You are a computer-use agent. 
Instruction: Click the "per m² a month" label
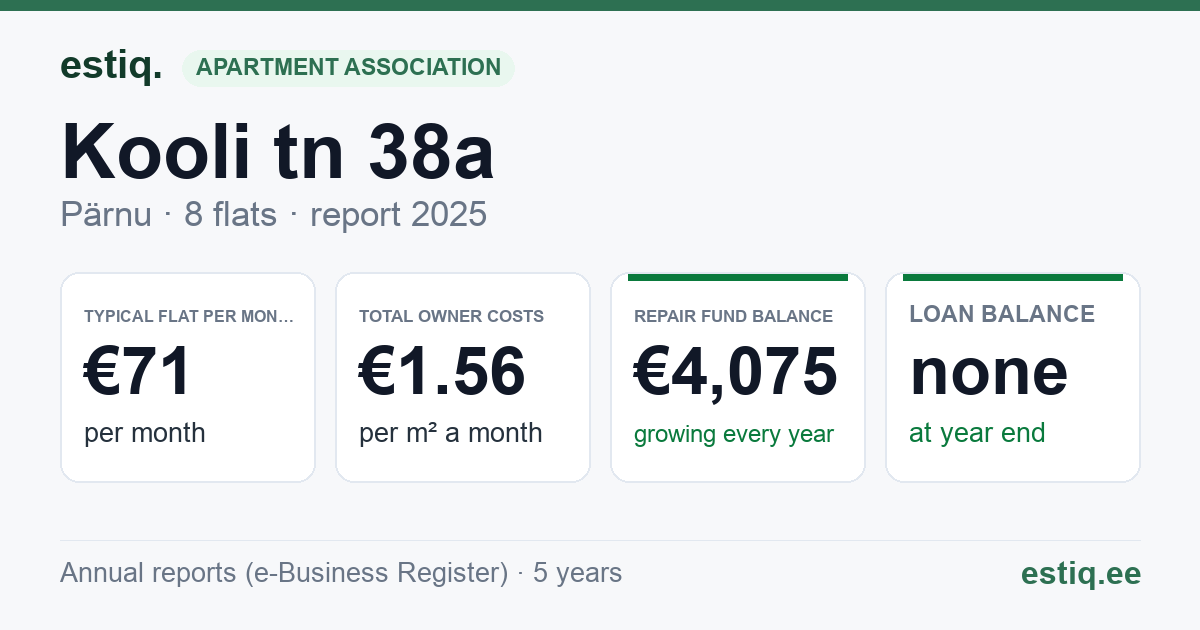tap(451, 433)
